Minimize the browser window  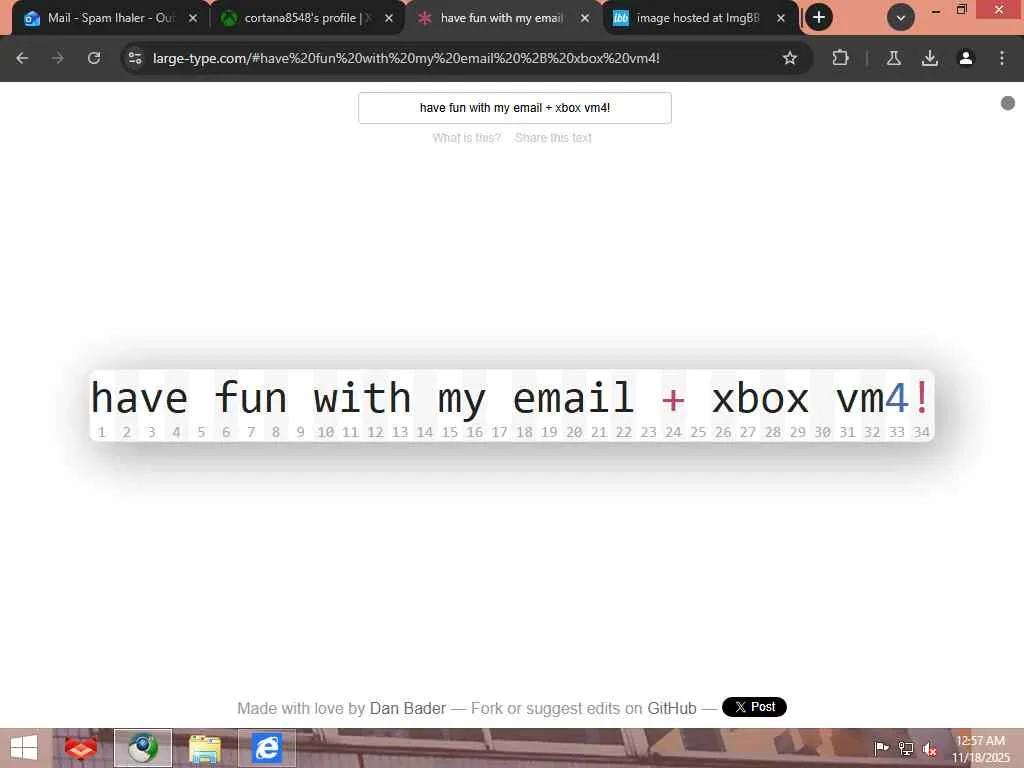click(936, 10)
